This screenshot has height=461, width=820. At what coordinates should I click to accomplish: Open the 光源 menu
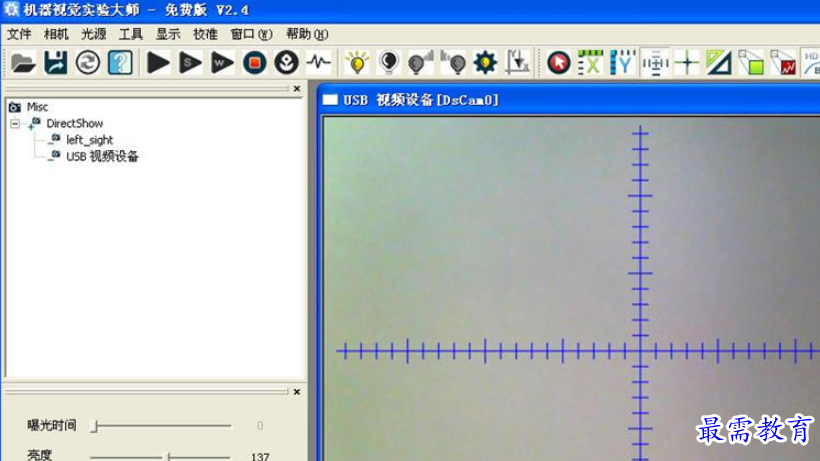click(x=94, y=34)
